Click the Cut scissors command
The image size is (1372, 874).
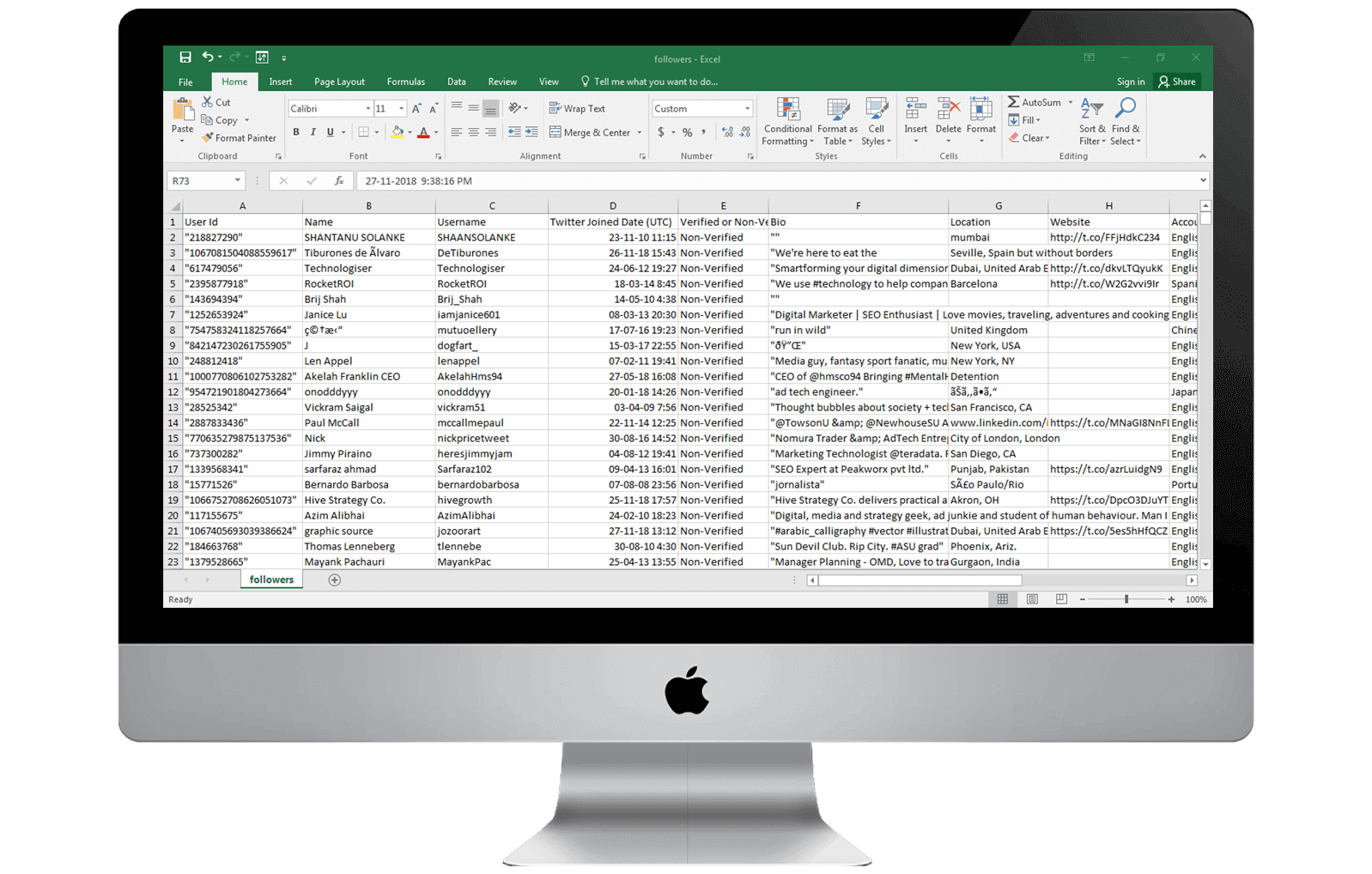tap(216, 102)
